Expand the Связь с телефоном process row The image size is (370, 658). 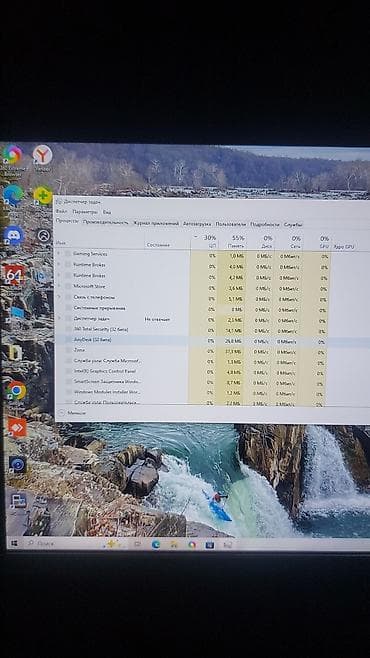[x=58, y=297]
